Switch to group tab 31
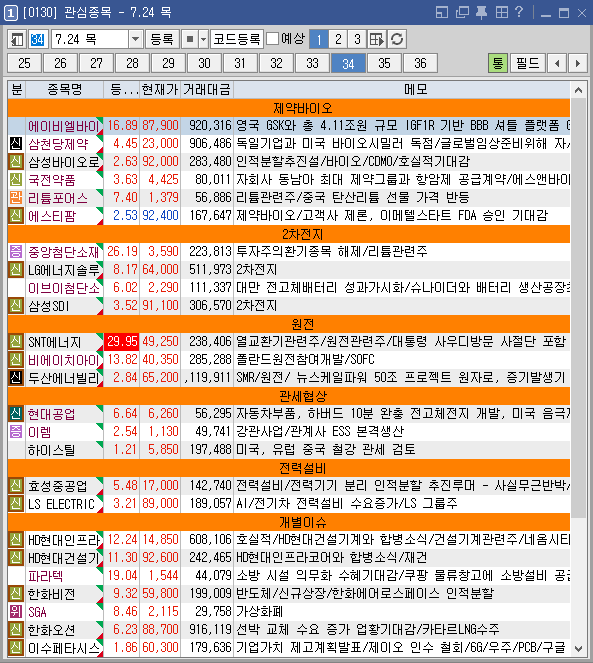 [x=240, y=63]
